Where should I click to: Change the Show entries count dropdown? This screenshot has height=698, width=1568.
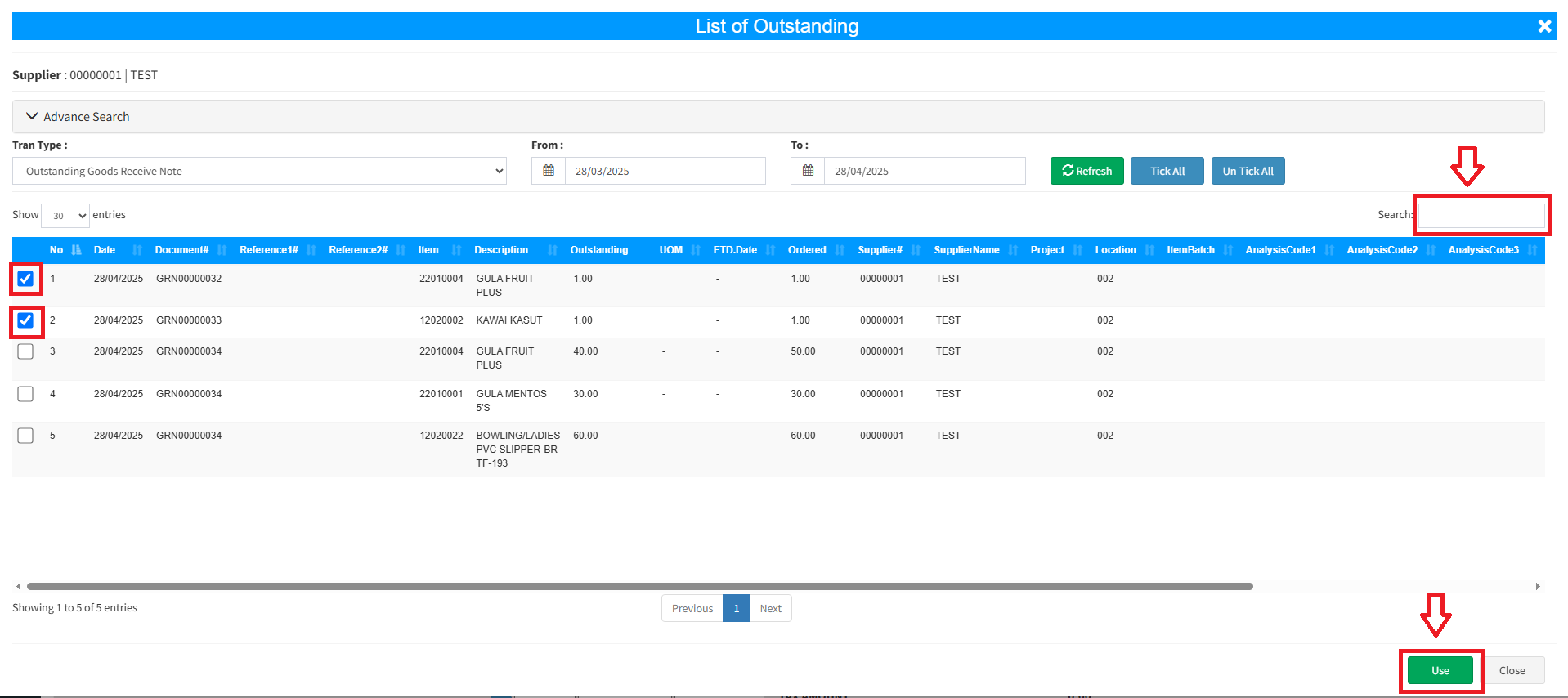[65, 216]
